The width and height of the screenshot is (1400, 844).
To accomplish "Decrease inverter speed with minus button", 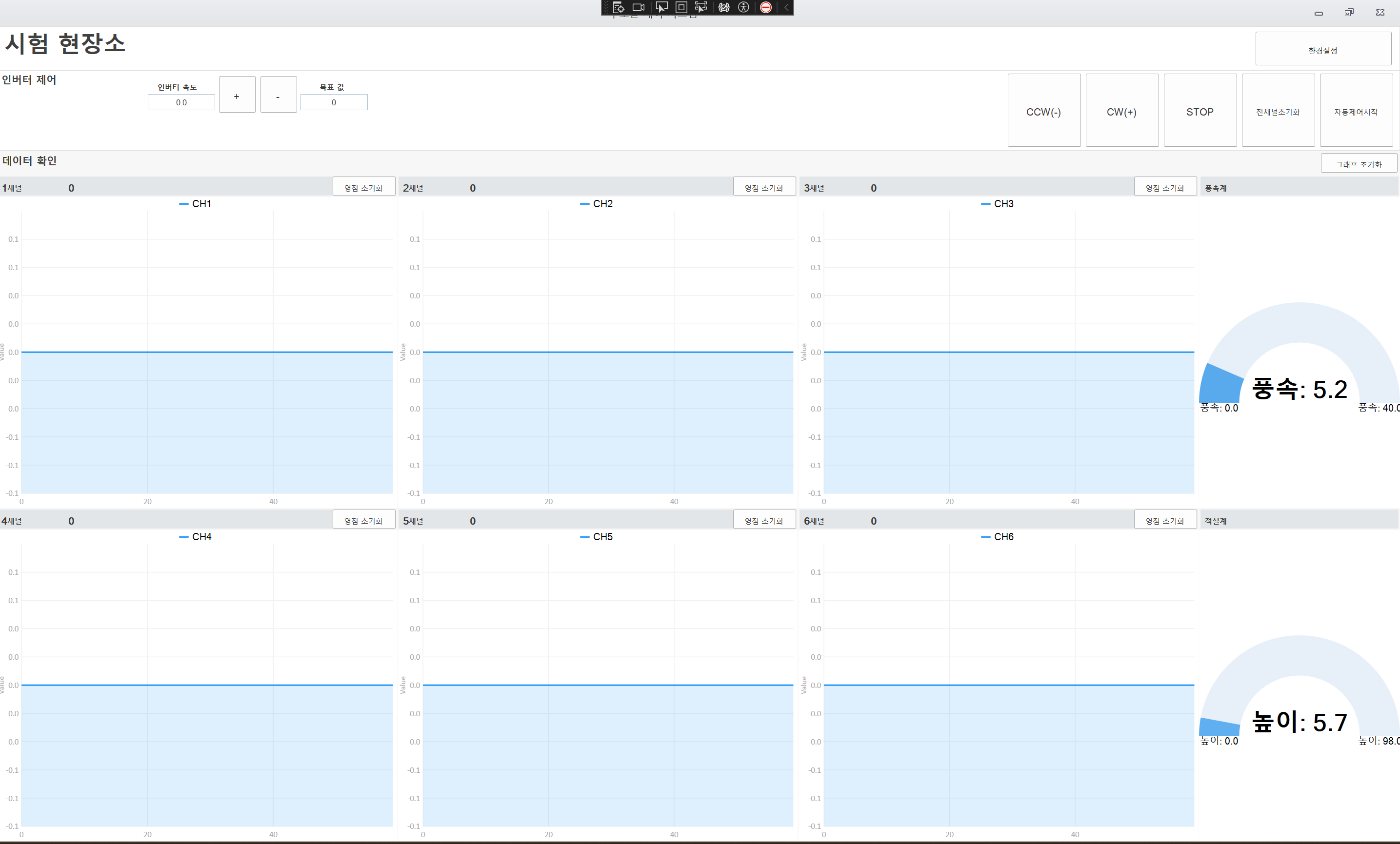I will click(x=279, y=95).
